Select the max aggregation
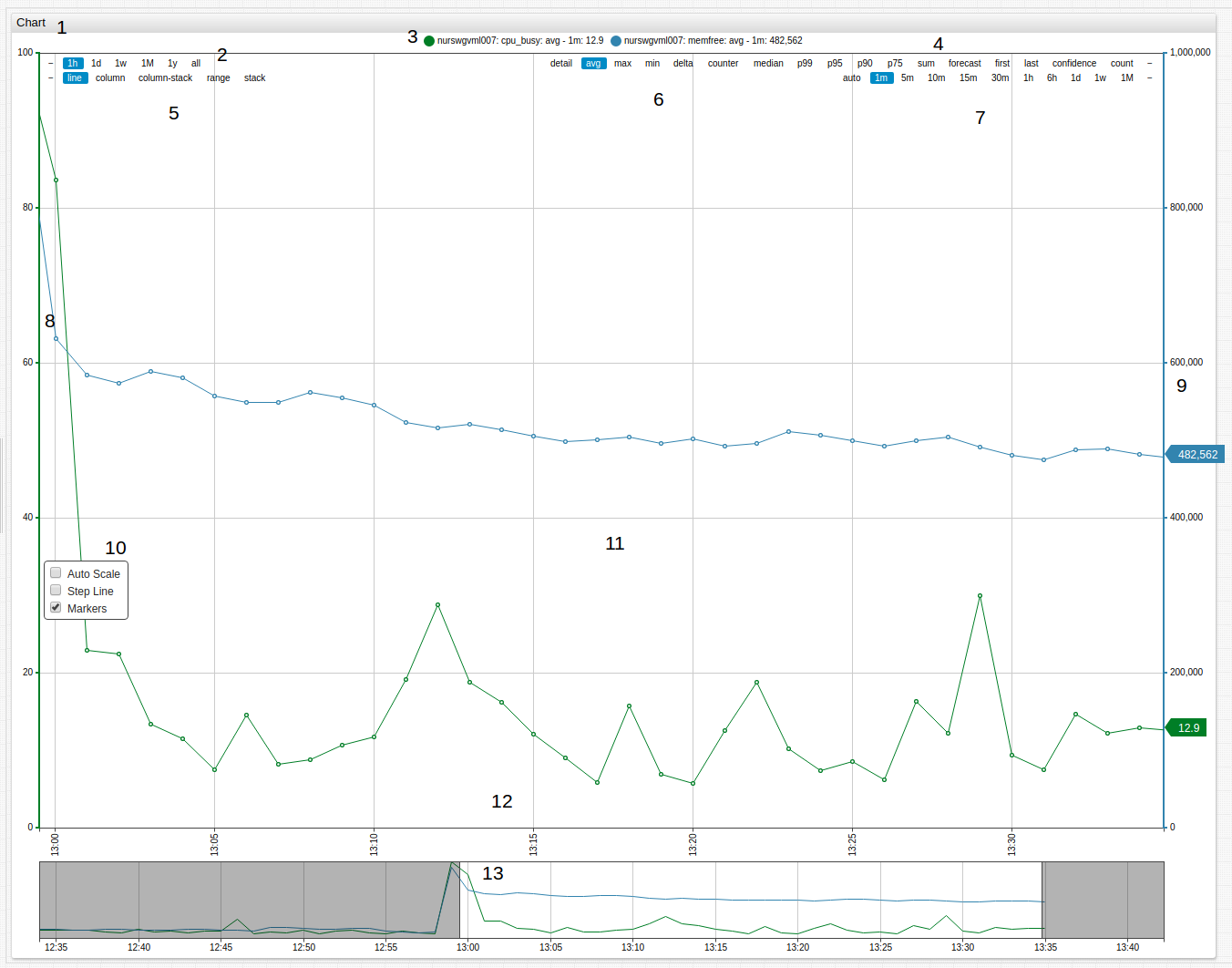Image resolution: width=1232 pixels, height=968 pixels. 622,63
